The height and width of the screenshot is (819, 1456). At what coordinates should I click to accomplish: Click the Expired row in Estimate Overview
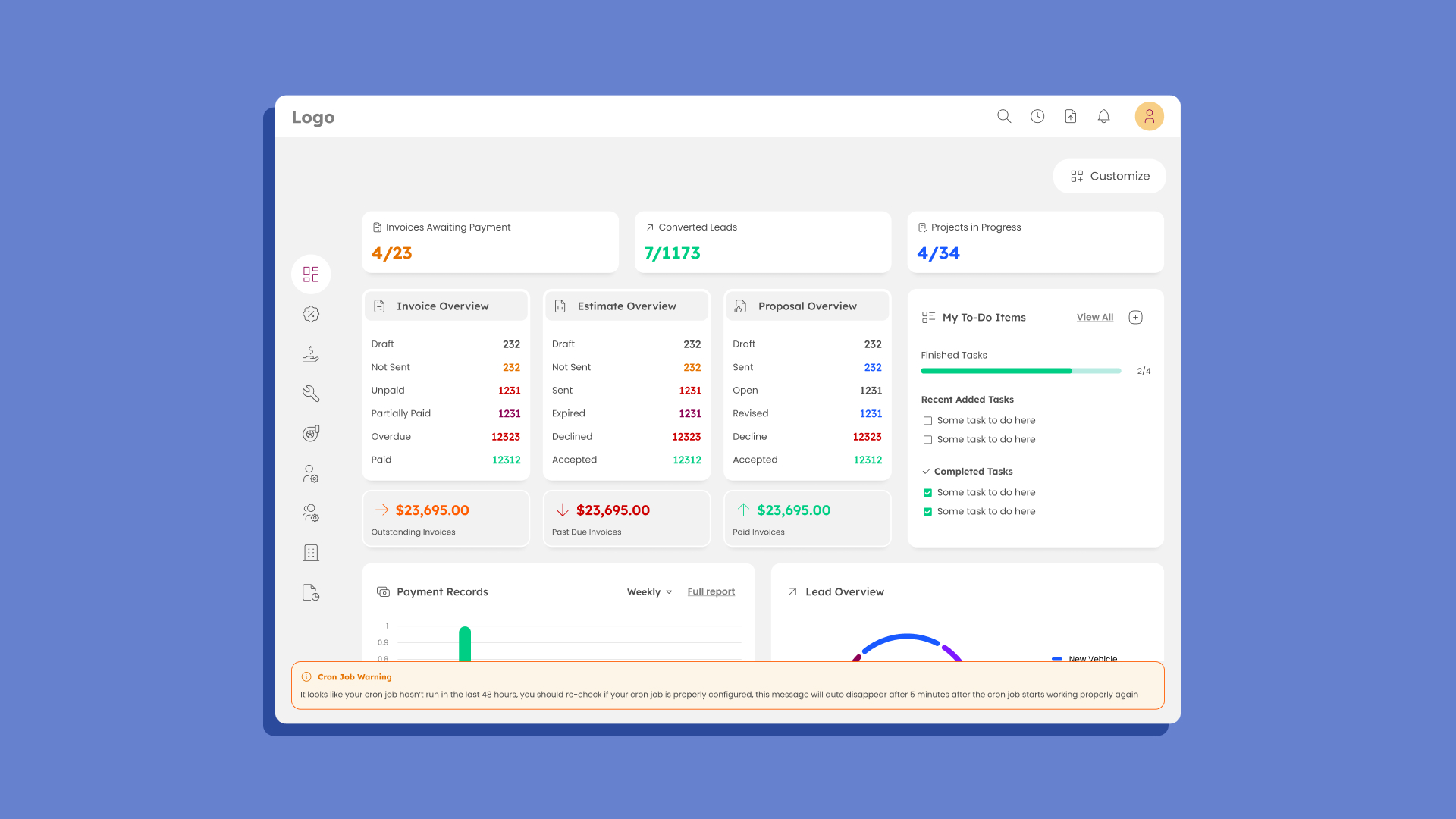point(626,413)
